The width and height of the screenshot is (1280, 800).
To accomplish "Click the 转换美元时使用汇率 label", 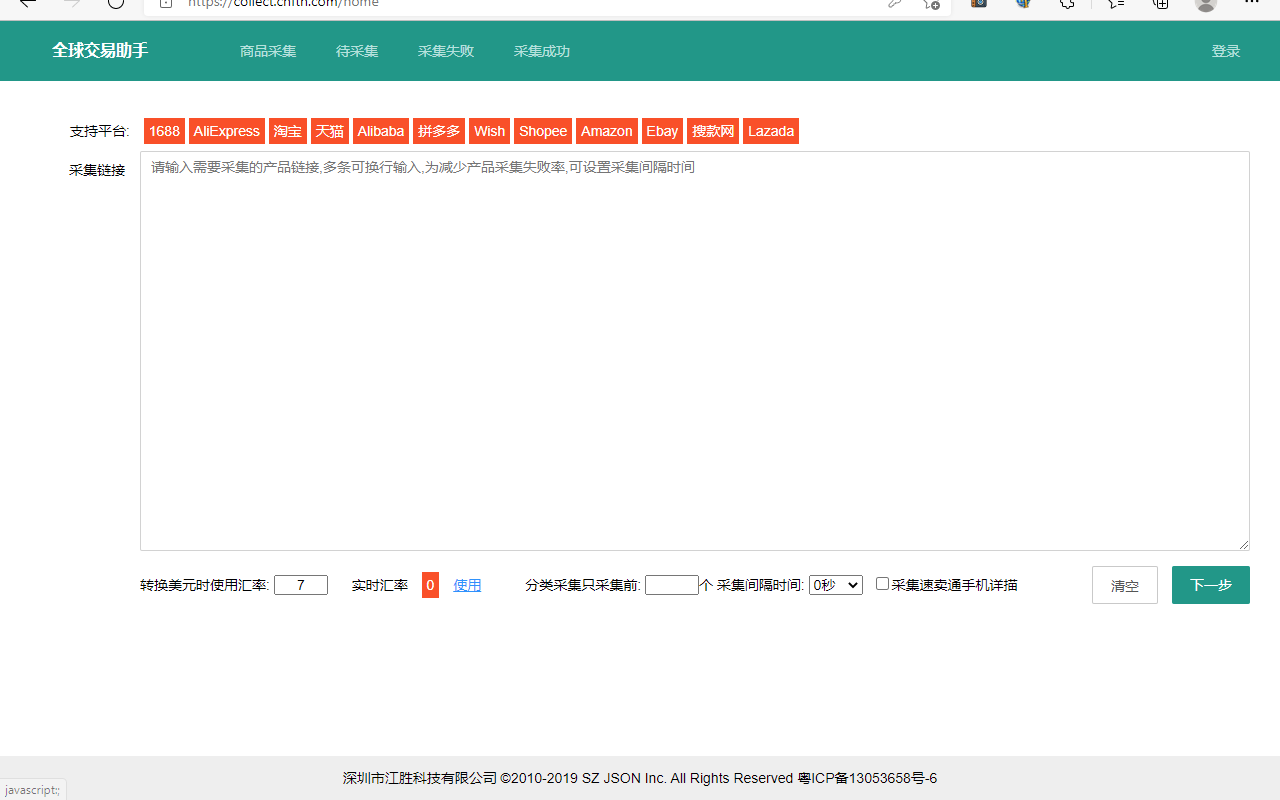I will click(205, 585).
